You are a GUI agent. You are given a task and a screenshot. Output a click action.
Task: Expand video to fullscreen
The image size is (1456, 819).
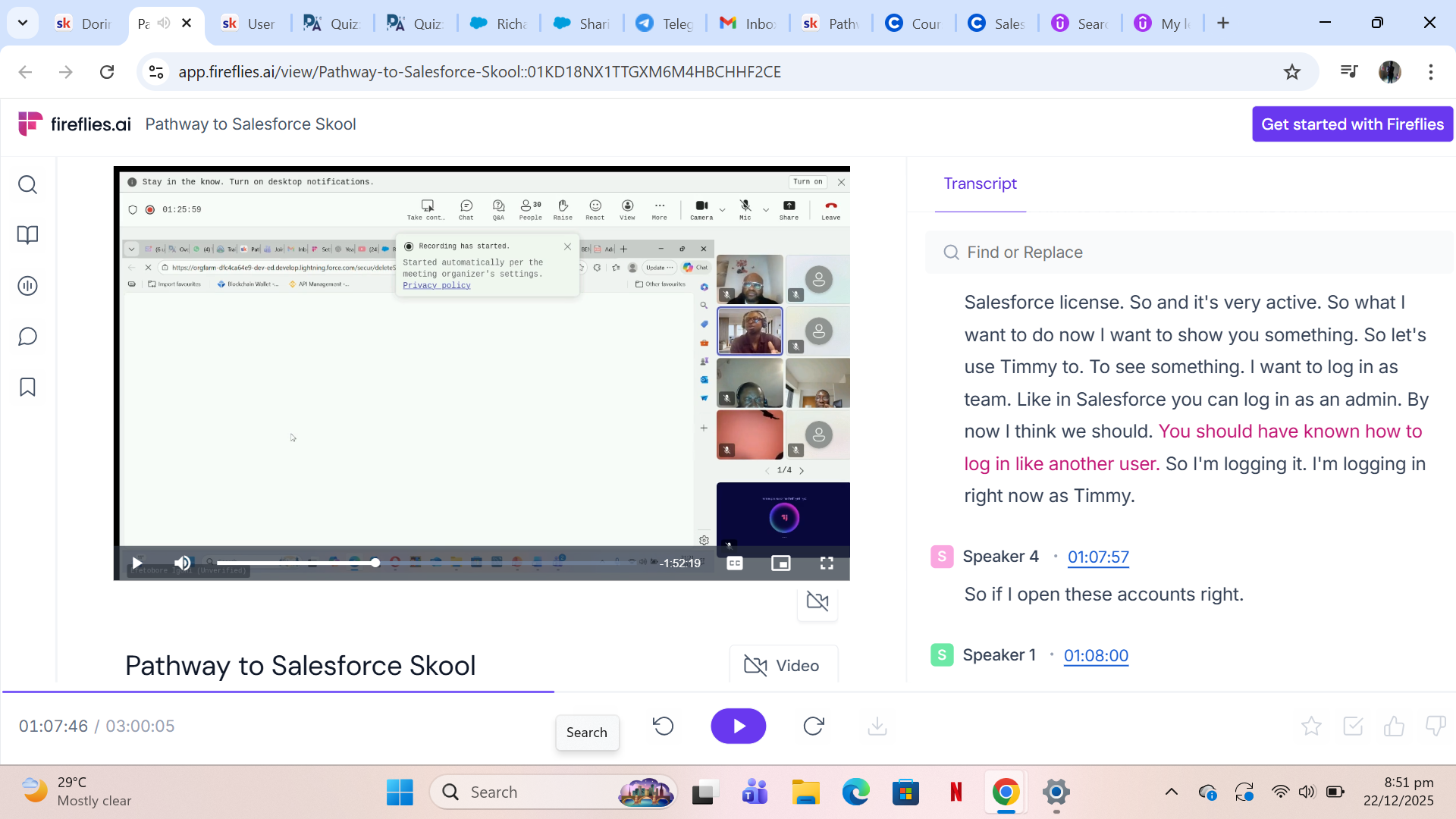click(827, 563)
